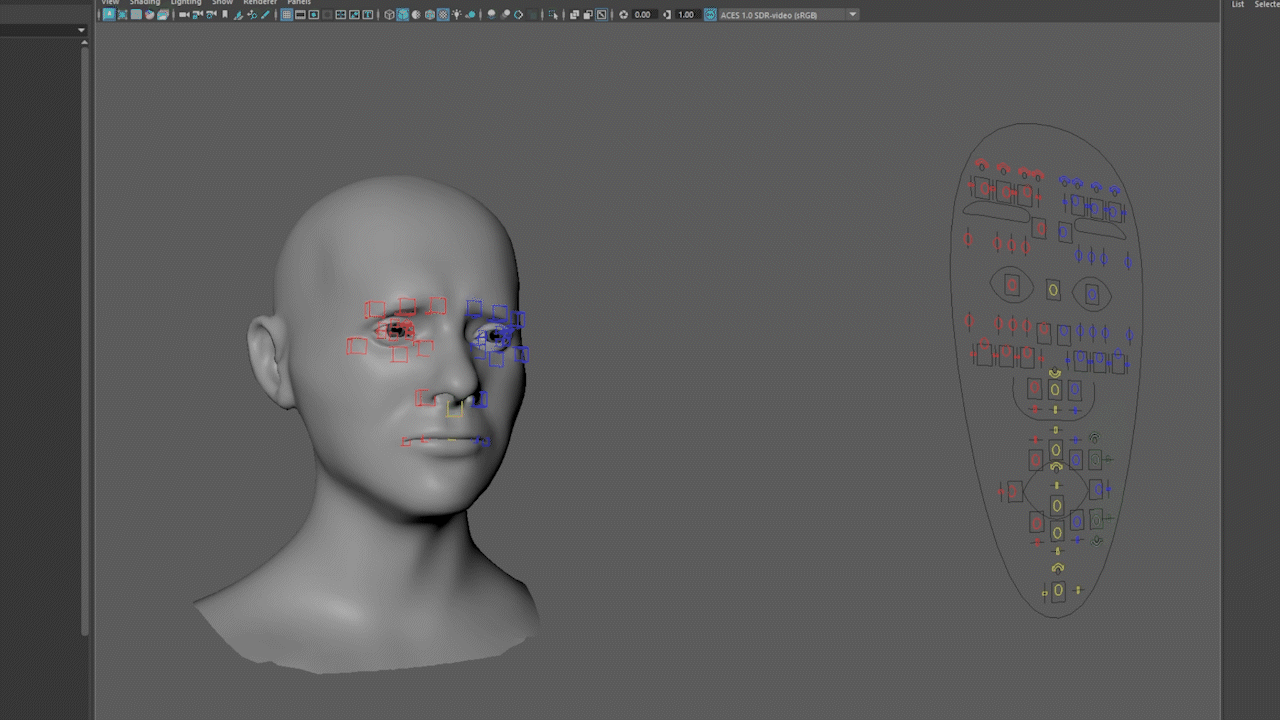Click the Bookmarks icon in panel toolbar
1280x720 pixels.
click(x=225, y=15)
